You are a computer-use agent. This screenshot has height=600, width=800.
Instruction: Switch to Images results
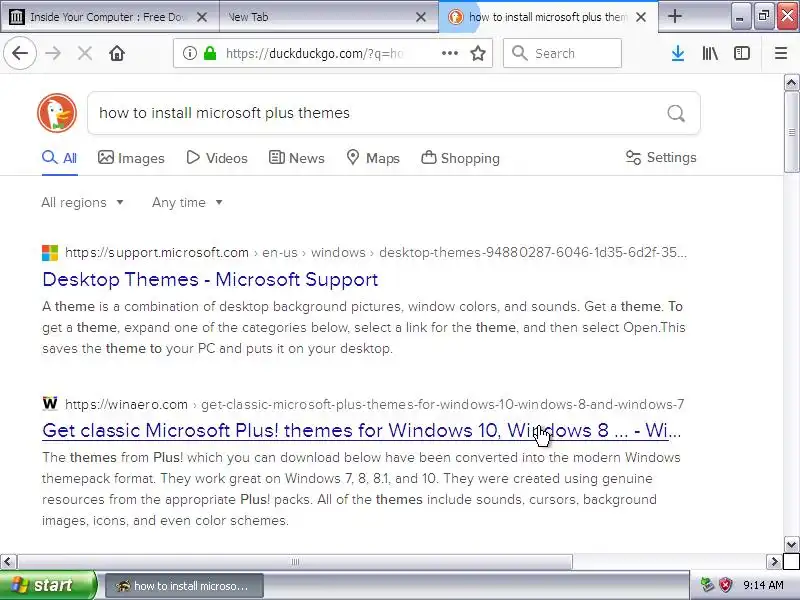(x=131, y=158)
